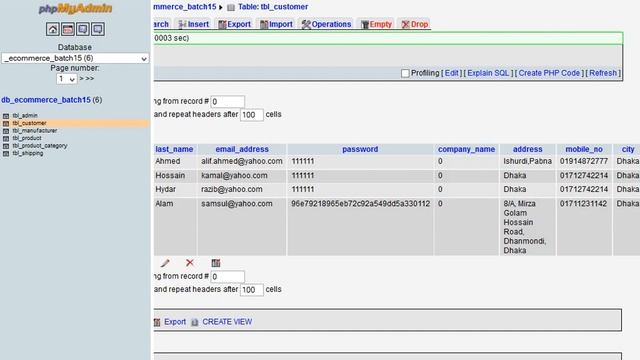The image size is (640, 360).
Task: Click the Create PHP Code link
Action: (549, 73)
